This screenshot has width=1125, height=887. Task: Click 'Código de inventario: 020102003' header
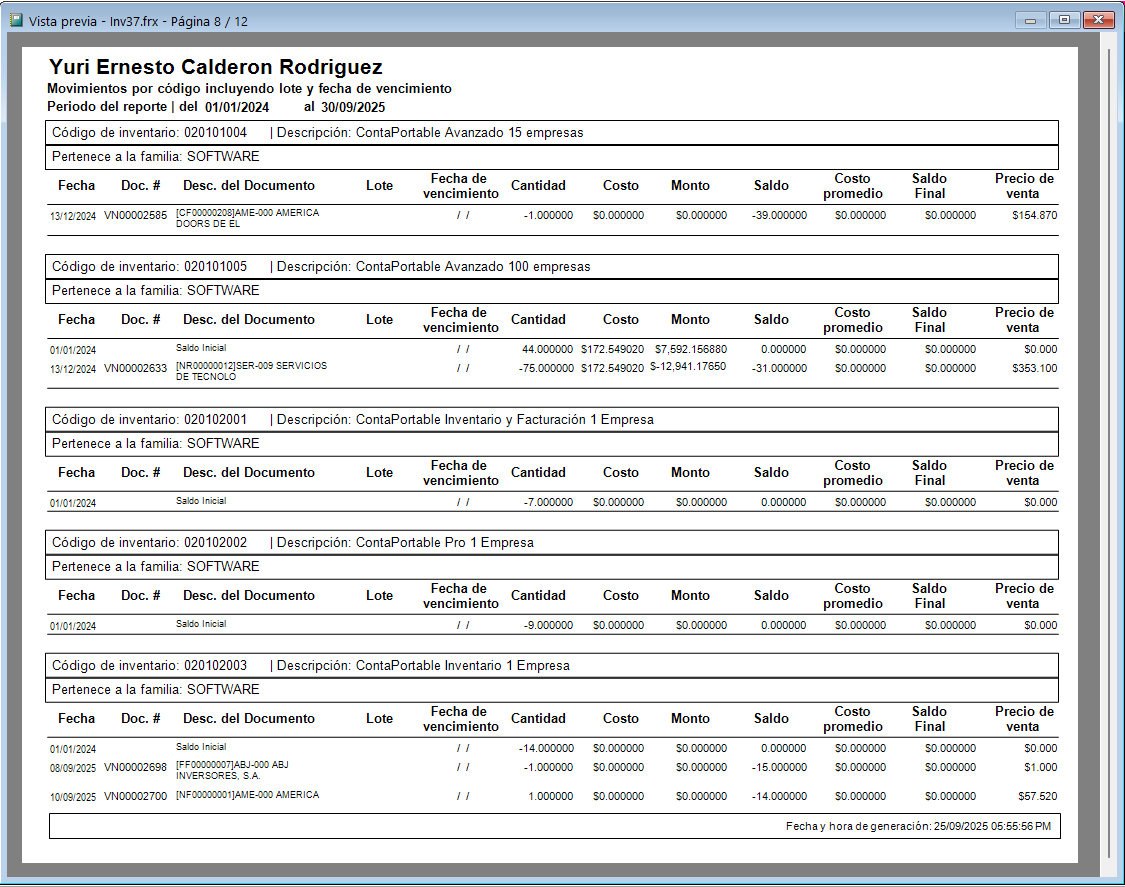(x=149, y=666)
